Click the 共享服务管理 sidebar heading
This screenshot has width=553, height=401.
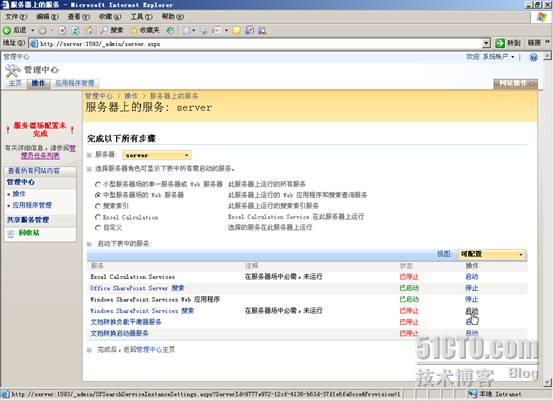[x=28, y=220]
